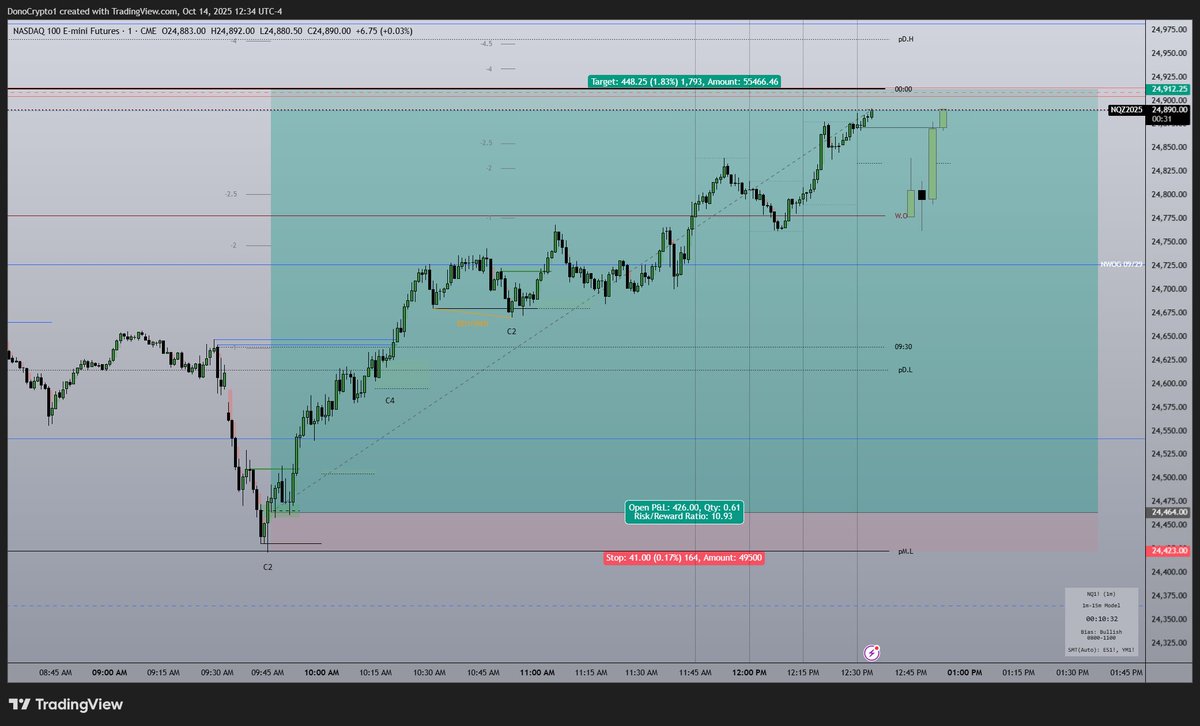Click the NWOG 09/29 line label
The width and height of the screenshot is (1200, 726).
point(1121,264)
